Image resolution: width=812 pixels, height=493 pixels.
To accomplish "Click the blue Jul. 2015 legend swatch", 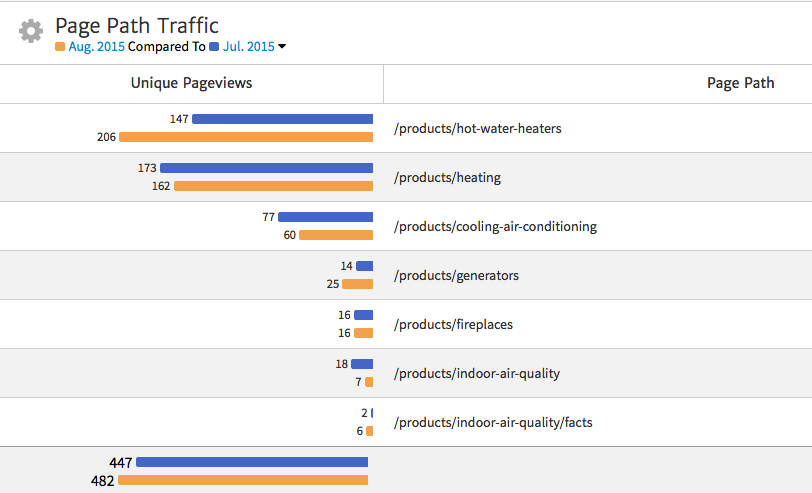I will point(214,47).
